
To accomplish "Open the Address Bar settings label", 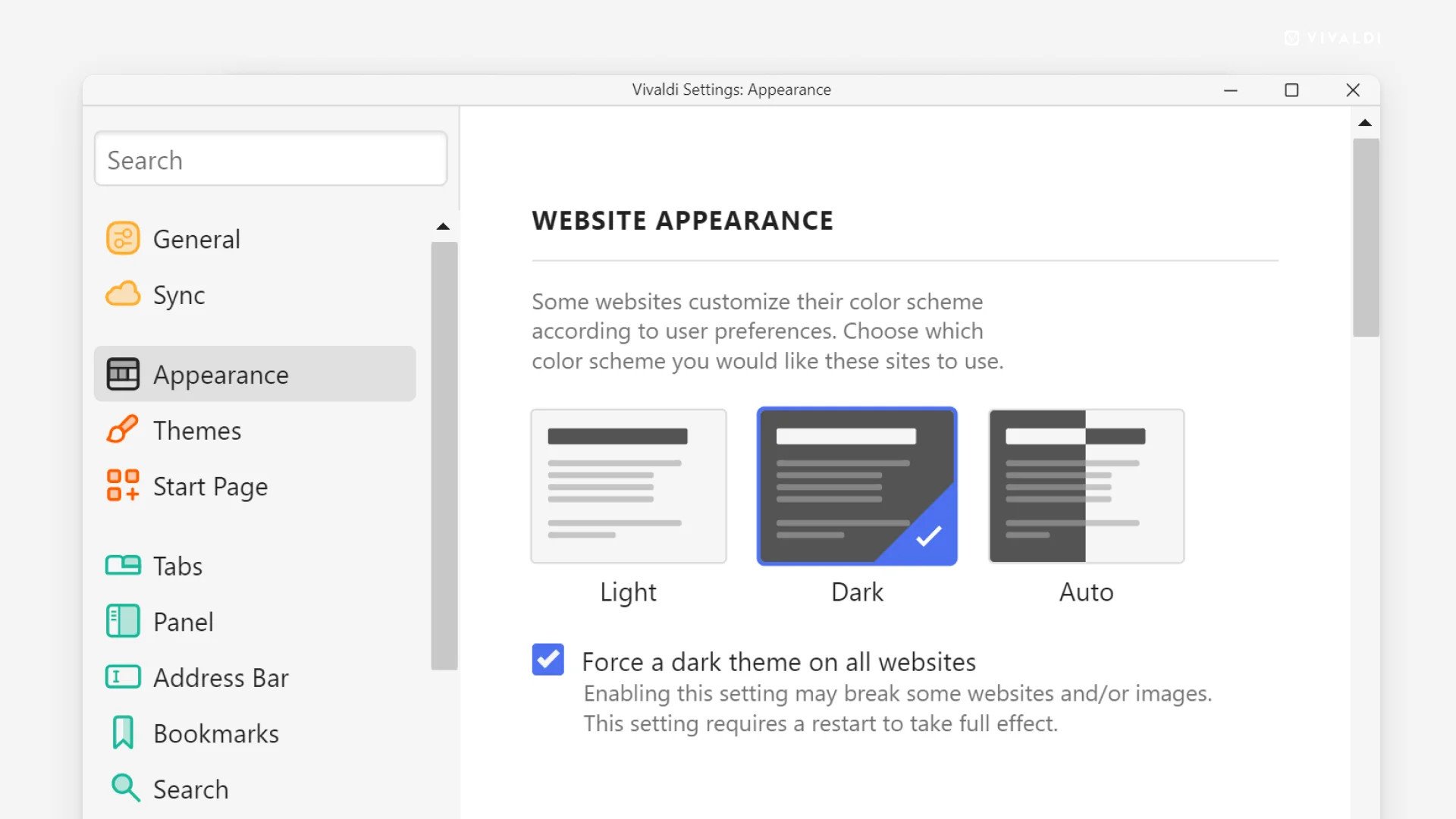I will tap(221, 678).
